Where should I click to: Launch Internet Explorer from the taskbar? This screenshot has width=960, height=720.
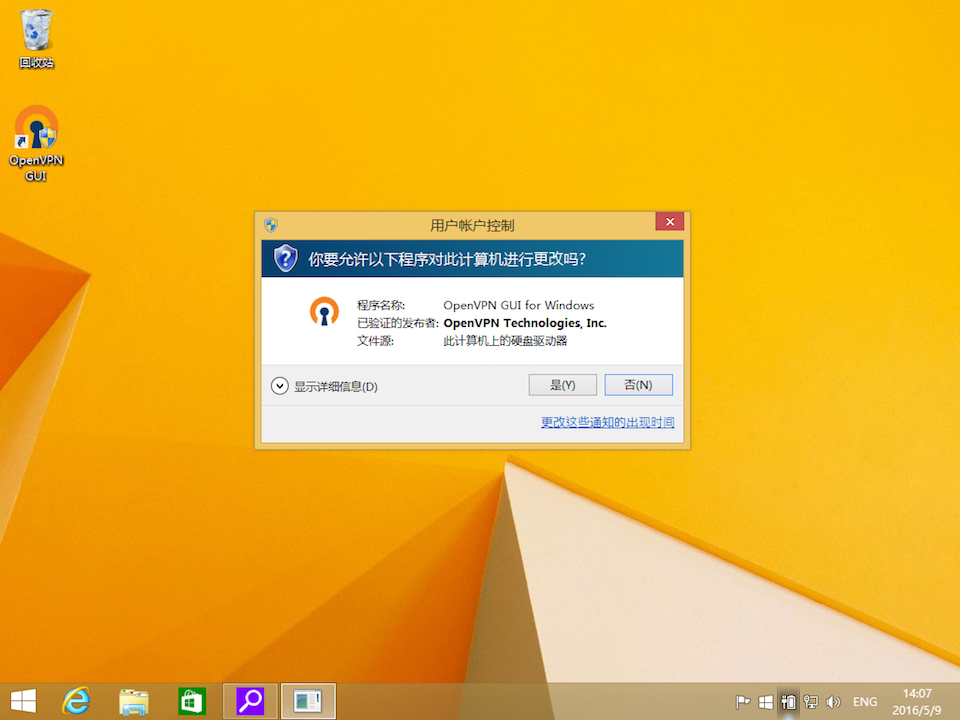76,701
